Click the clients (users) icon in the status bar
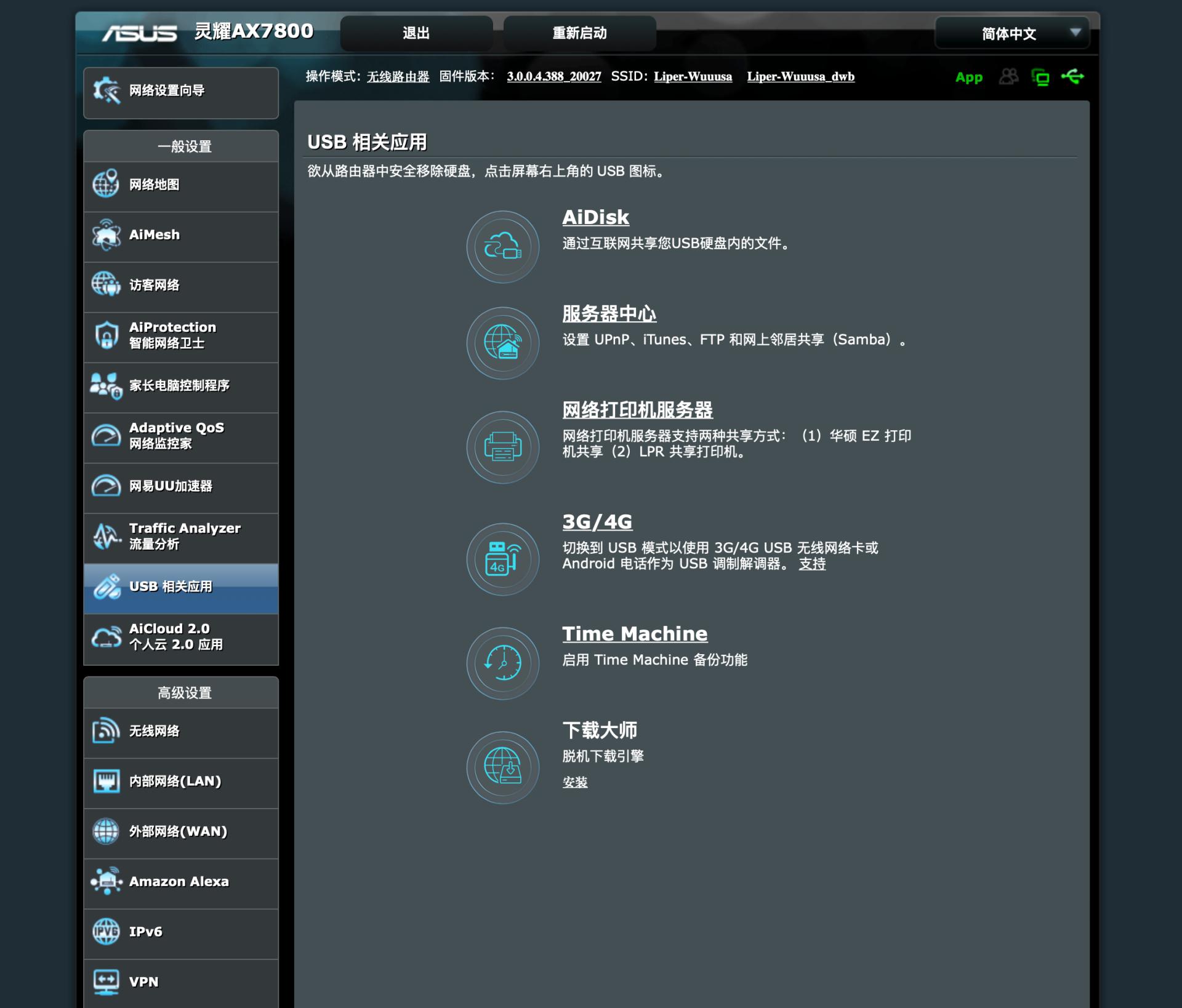This screenshot has width=1182, height=1008. 1009,76
